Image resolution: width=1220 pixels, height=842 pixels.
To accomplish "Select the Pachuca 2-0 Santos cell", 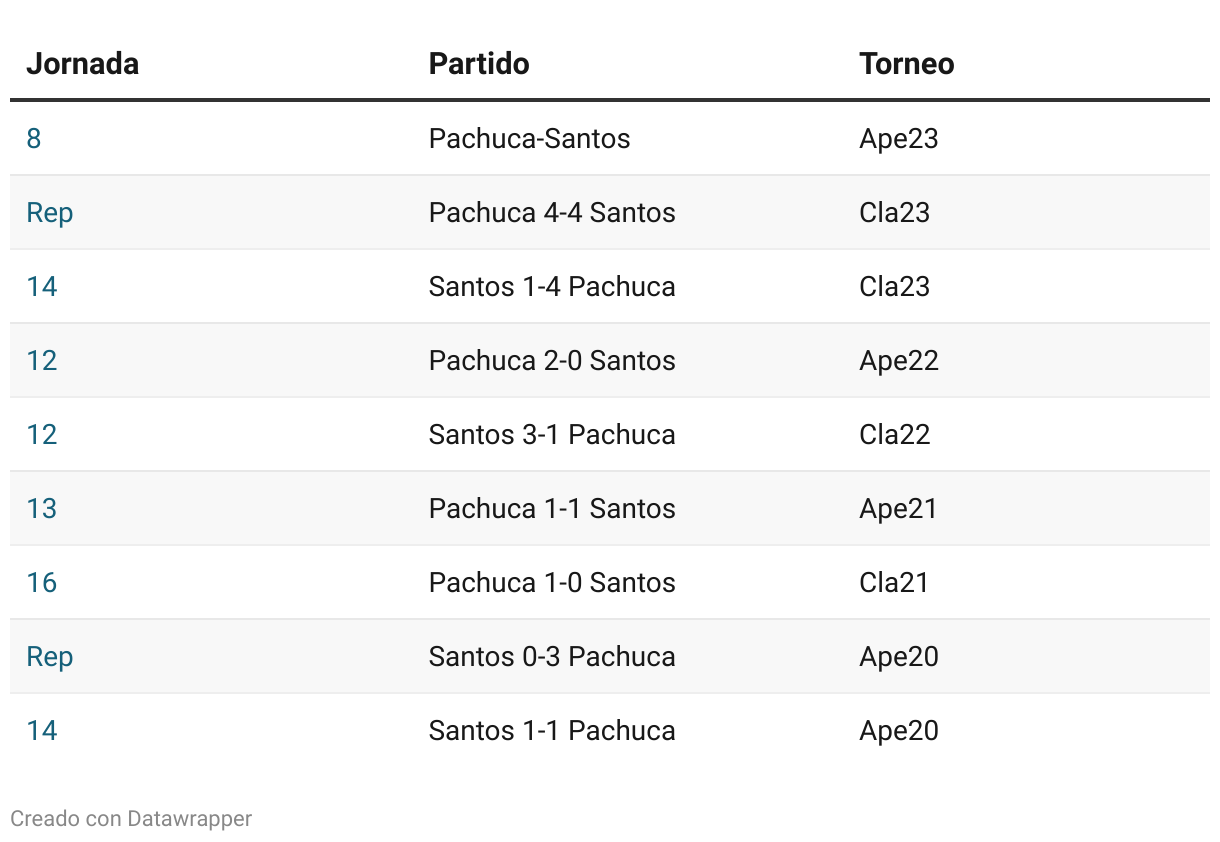I will click(552, 360).
